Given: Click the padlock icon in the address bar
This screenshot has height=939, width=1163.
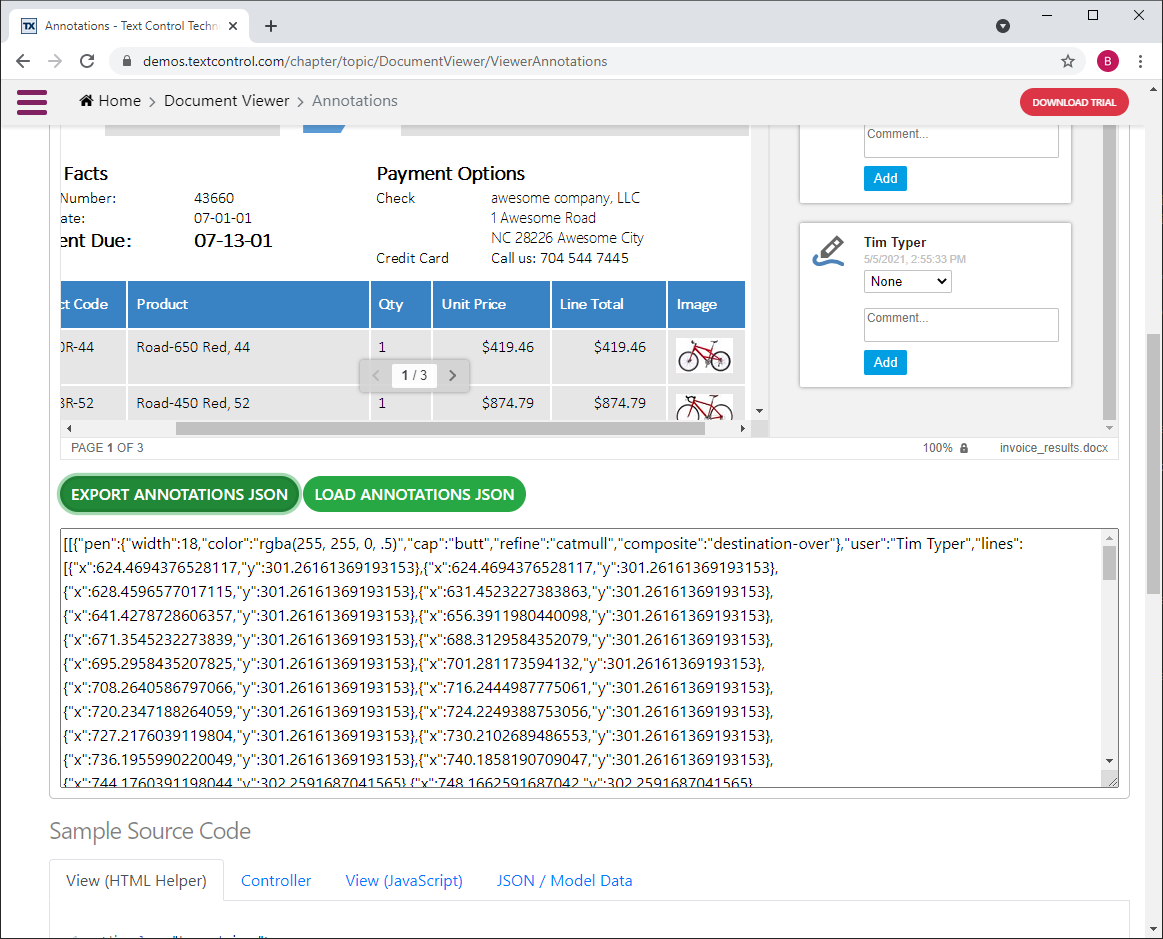Looking at the screenshot, I should click(126, 61).
